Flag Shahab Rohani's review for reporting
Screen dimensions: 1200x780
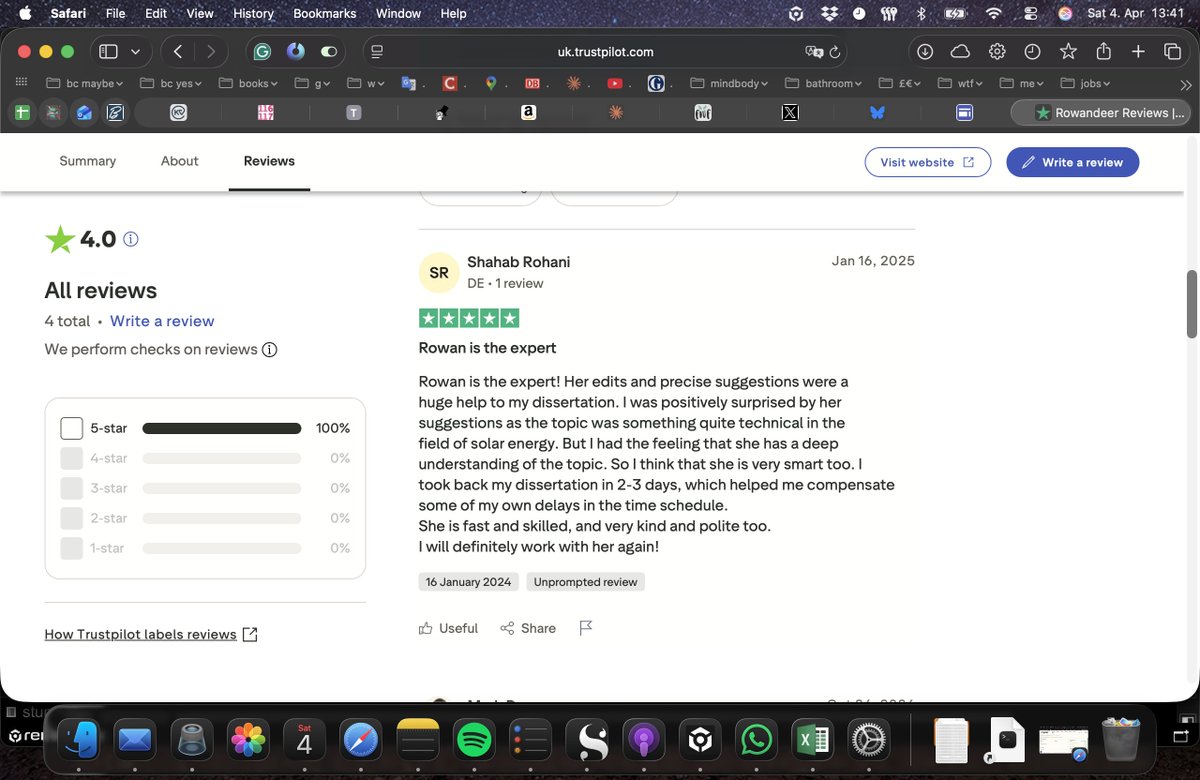tap(585, 627)
